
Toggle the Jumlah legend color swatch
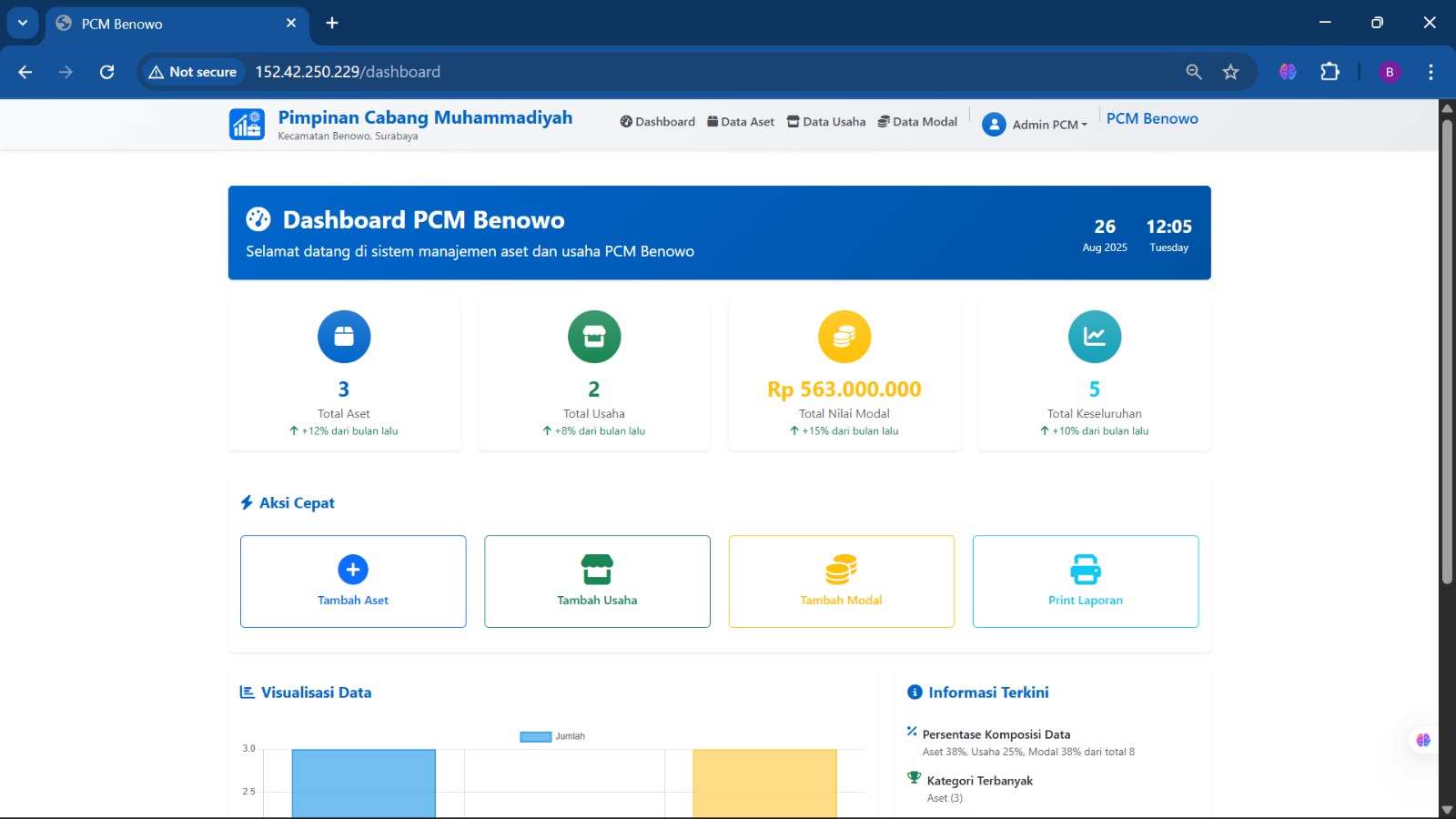pos(536,737)
